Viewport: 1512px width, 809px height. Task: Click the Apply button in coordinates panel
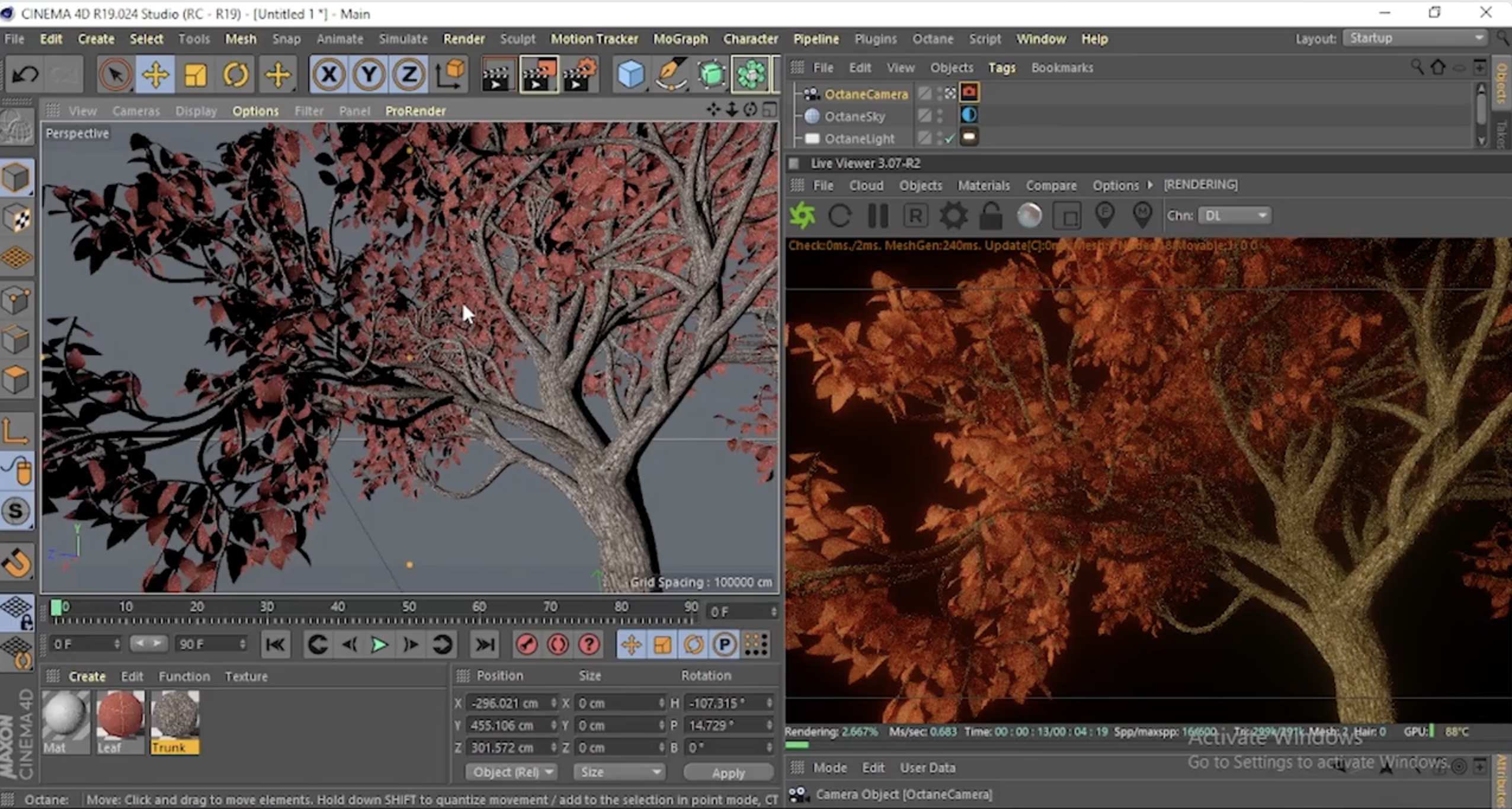728,772
